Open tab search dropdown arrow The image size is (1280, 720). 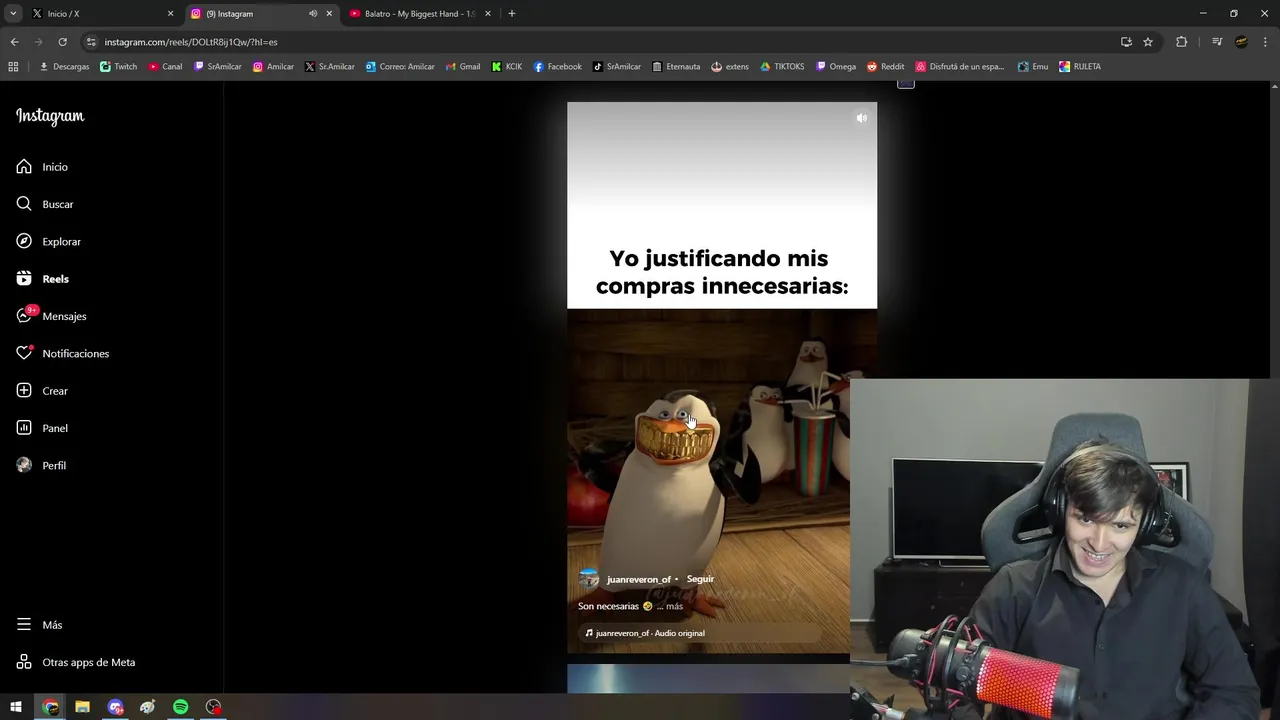13,14
